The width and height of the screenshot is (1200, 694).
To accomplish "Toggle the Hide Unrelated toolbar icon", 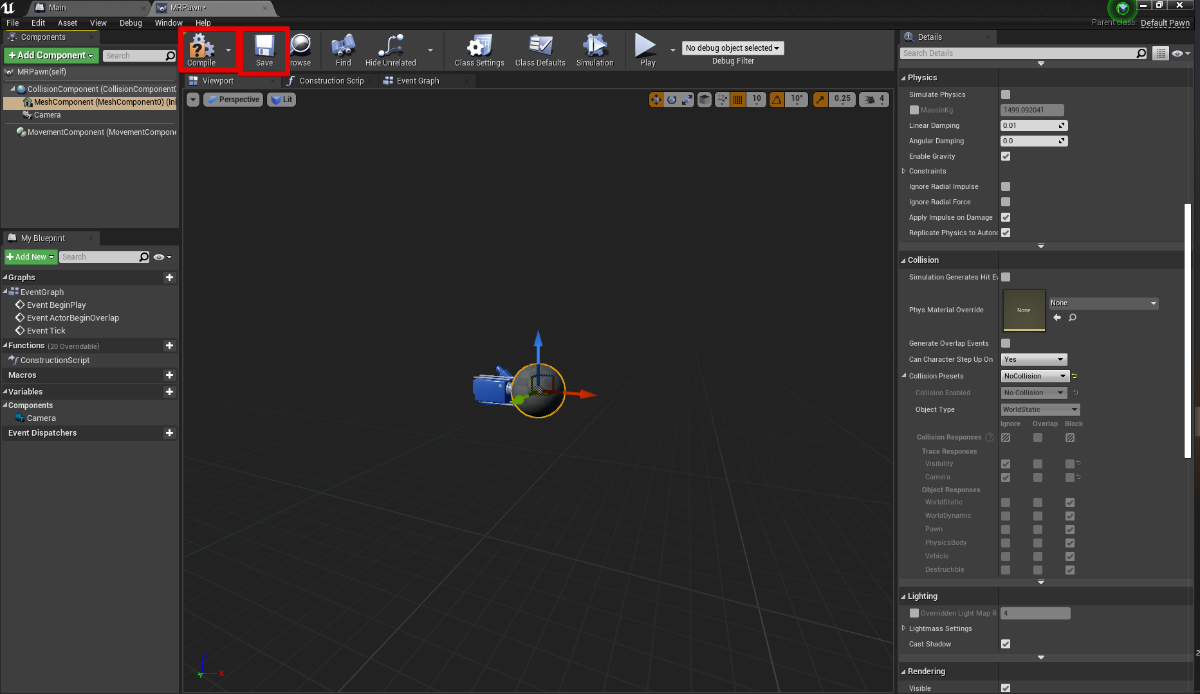I will (390, 48).
